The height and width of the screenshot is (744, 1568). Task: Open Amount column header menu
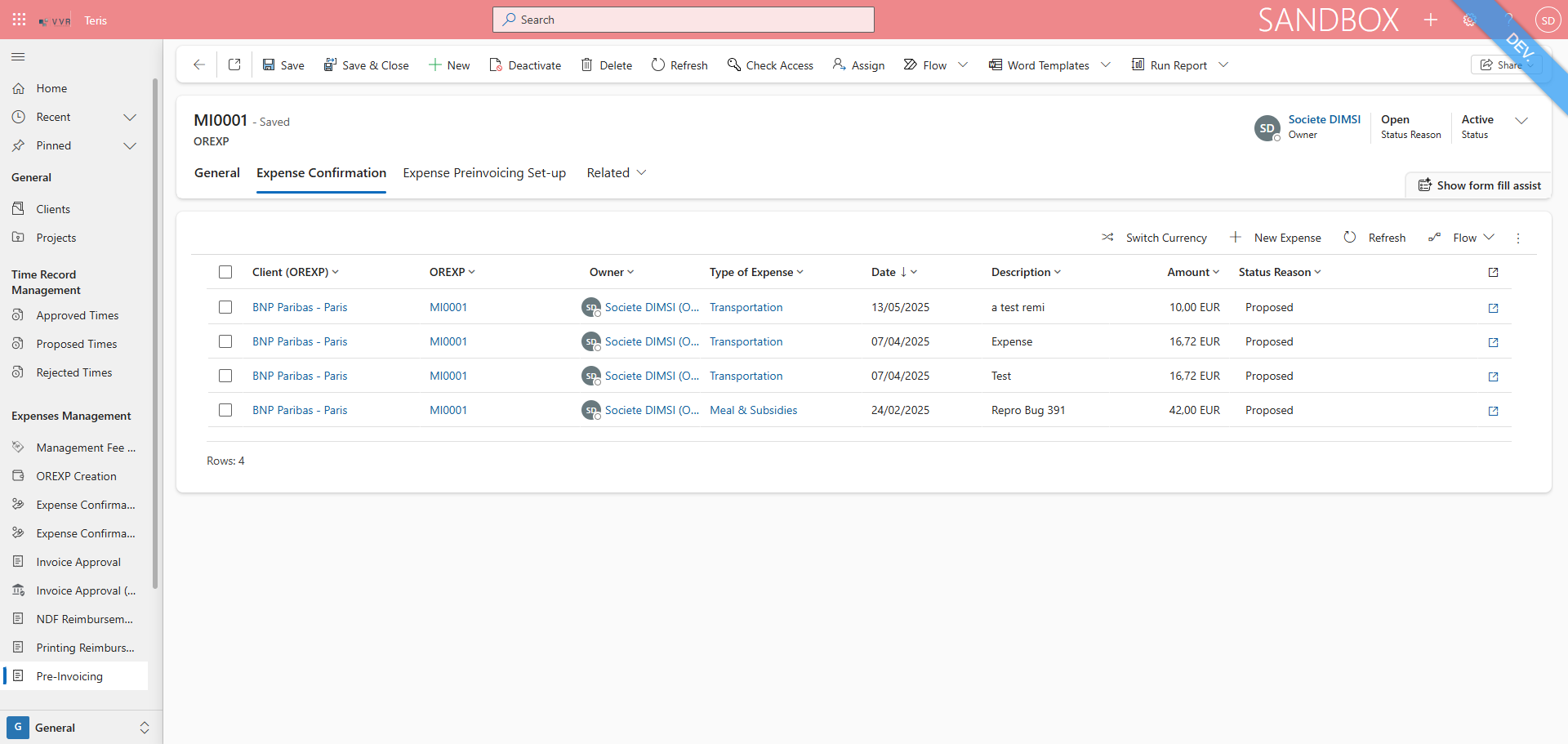point(1193,272)
